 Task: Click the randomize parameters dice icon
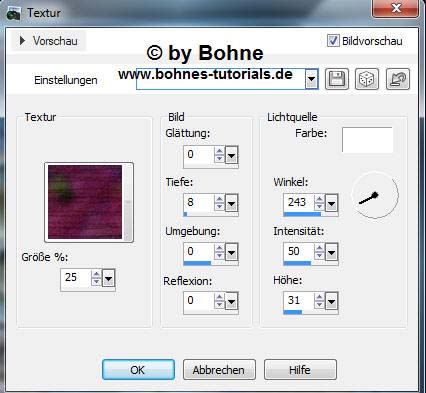[x=367, y=79]
